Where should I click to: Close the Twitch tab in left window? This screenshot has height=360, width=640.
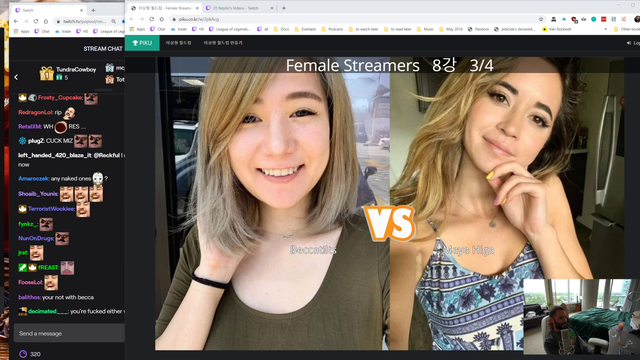click(81, 10)
